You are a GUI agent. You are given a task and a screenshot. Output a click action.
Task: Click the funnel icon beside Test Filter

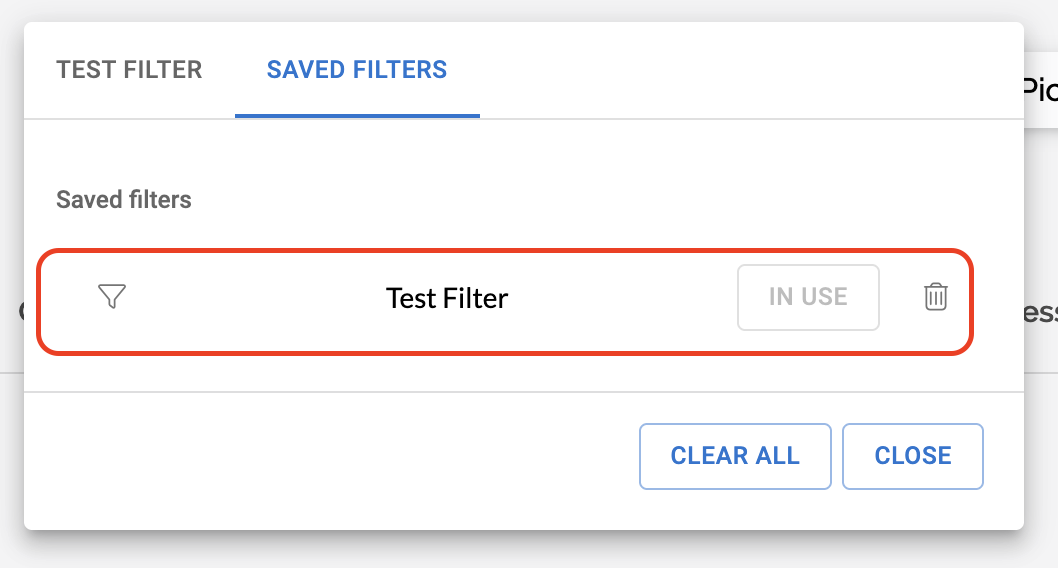[112, 297]
